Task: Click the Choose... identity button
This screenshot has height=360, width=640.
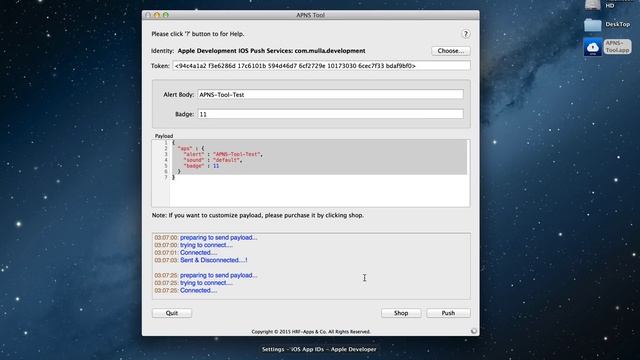Action: [x=451, y=51]
